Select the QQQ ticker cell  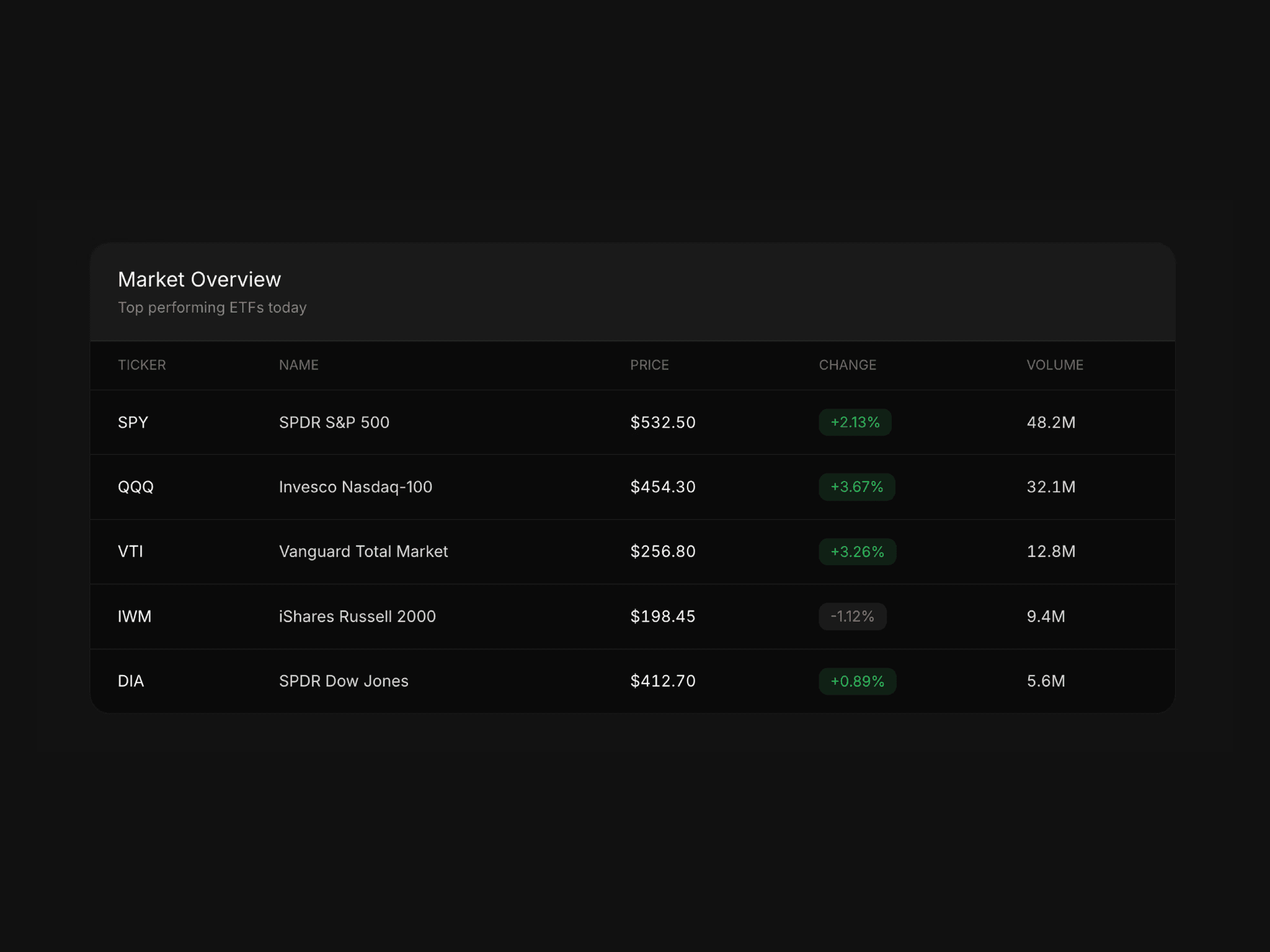coord(136,487)
